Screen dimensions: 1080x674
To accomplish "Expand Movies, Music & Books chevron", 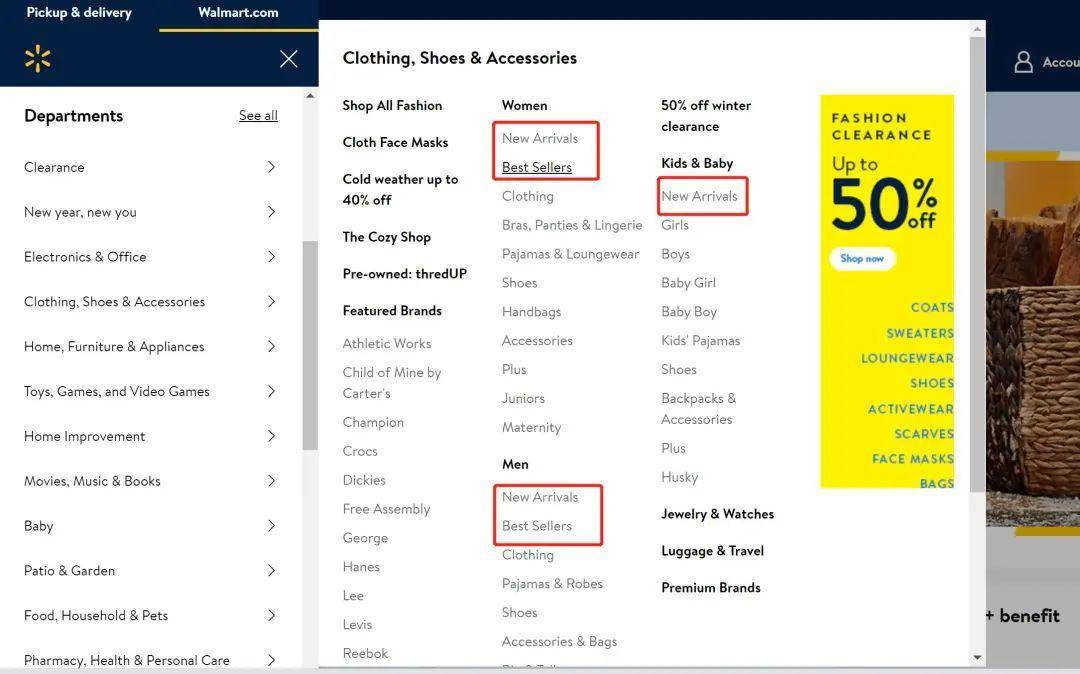I will (271, 481).
